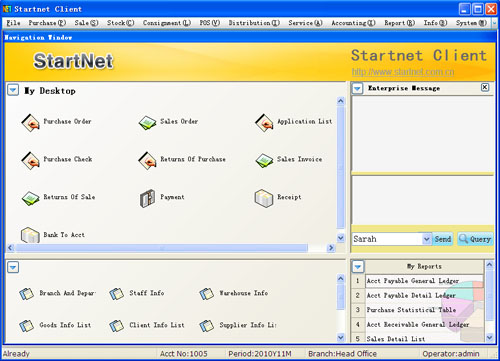Image resolution: width=500 pixels, height=361 pixels.
Task: Visit the www.startnet.com.cn link
Action: point(403,72)
